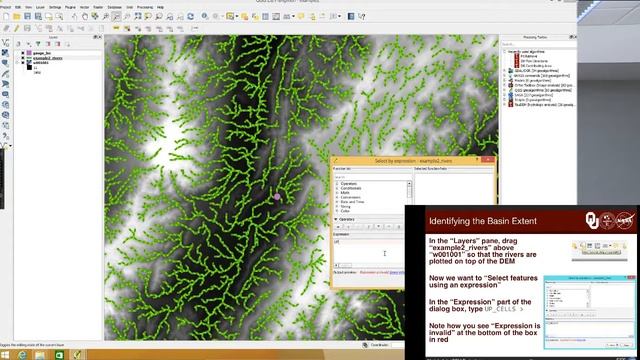Screen dimensions: 640x360
Task: Open the Help menu
Action: tap(160, 7)
